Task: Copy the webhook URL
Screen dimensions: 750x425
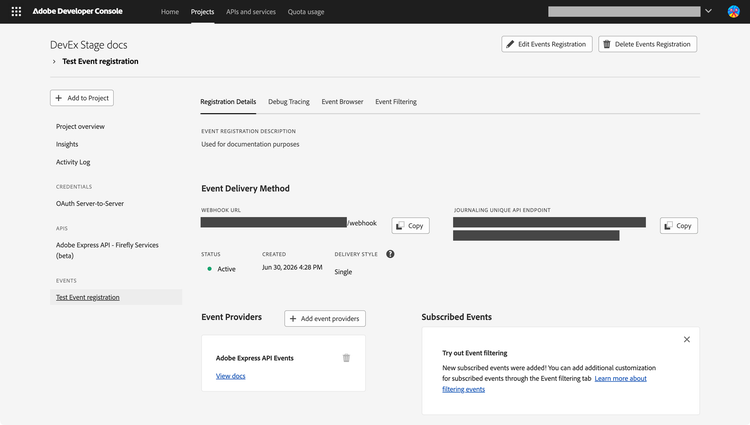Action: click(410, 226)
